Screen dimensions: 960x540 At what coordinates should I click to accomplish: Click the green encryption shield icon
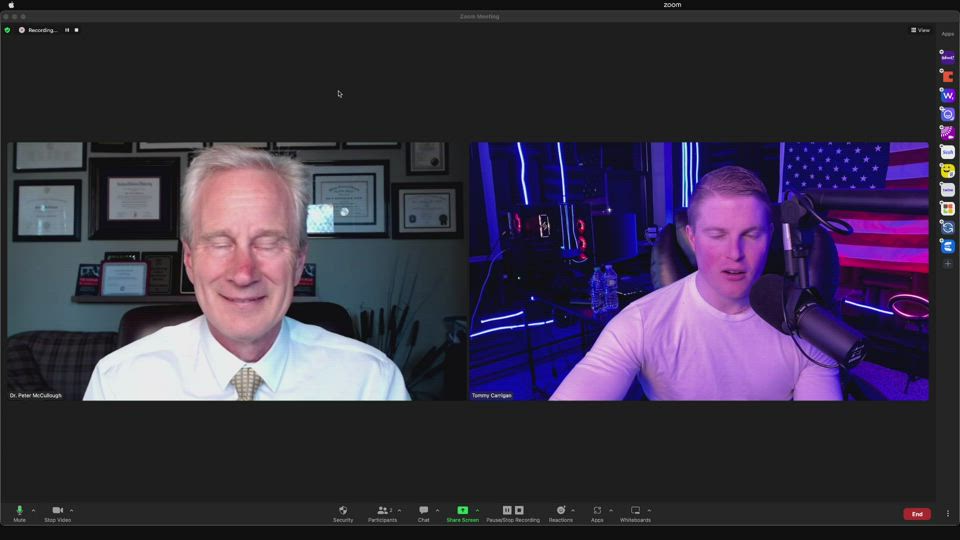[x=7, y=30]
